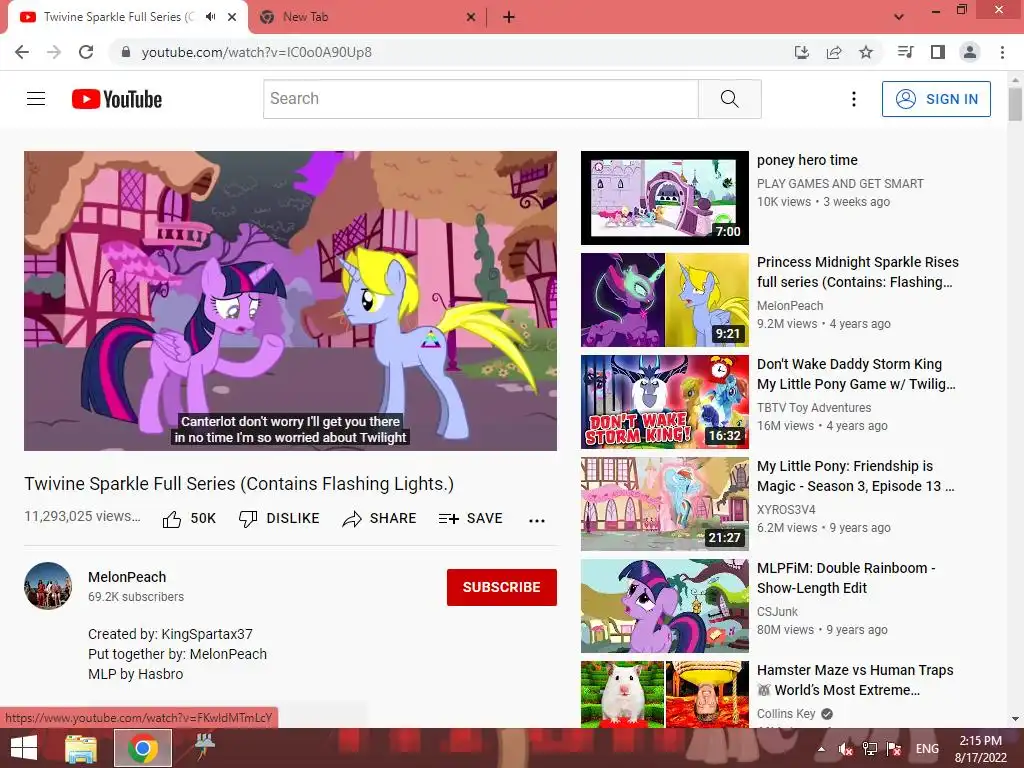Click inside the video player
This screenshot has width=1024, height=768.
click(x=290, y=300)
